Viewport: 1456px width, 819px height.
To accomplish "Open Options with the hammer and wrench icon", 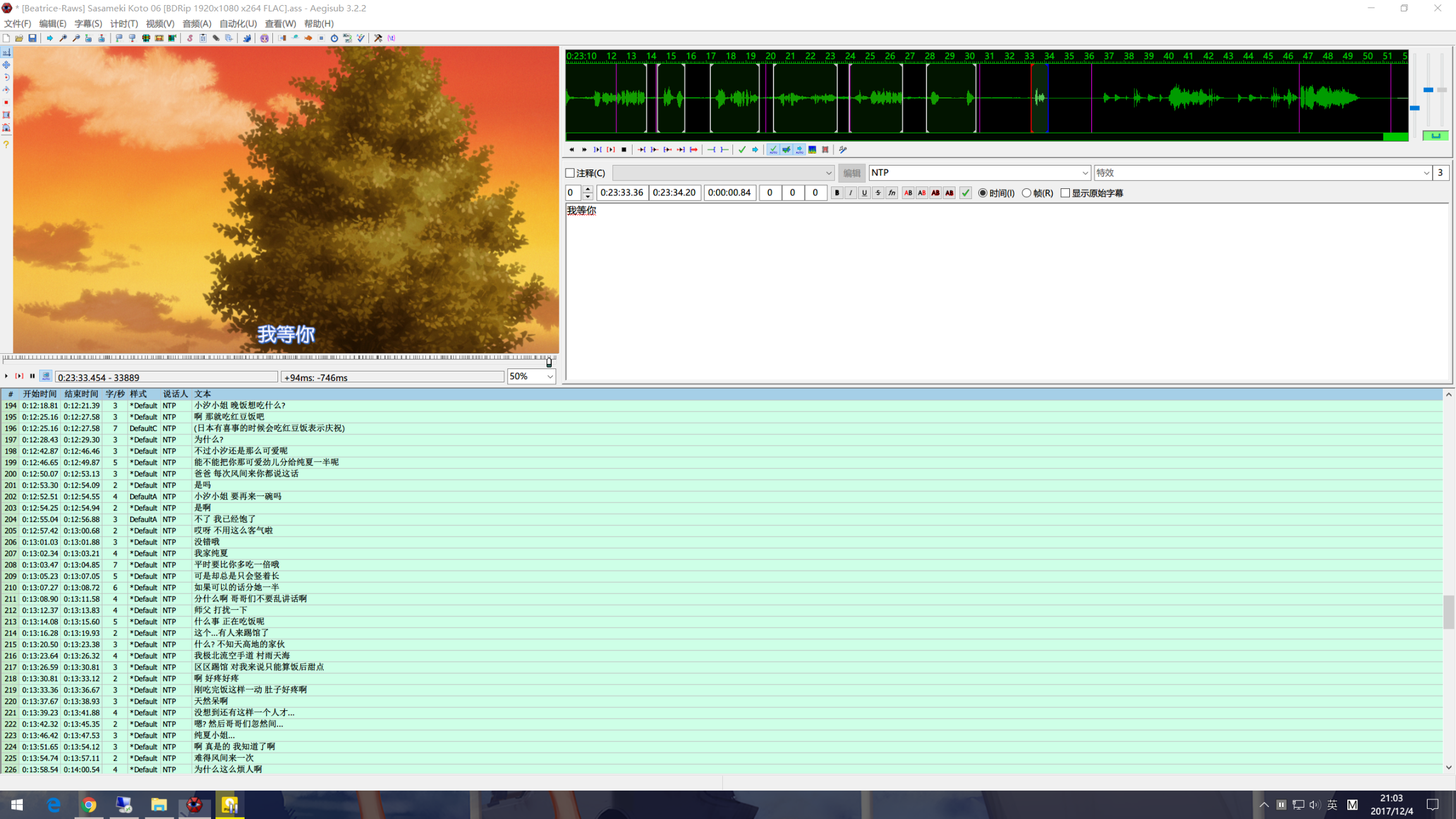I will point(378,38).
